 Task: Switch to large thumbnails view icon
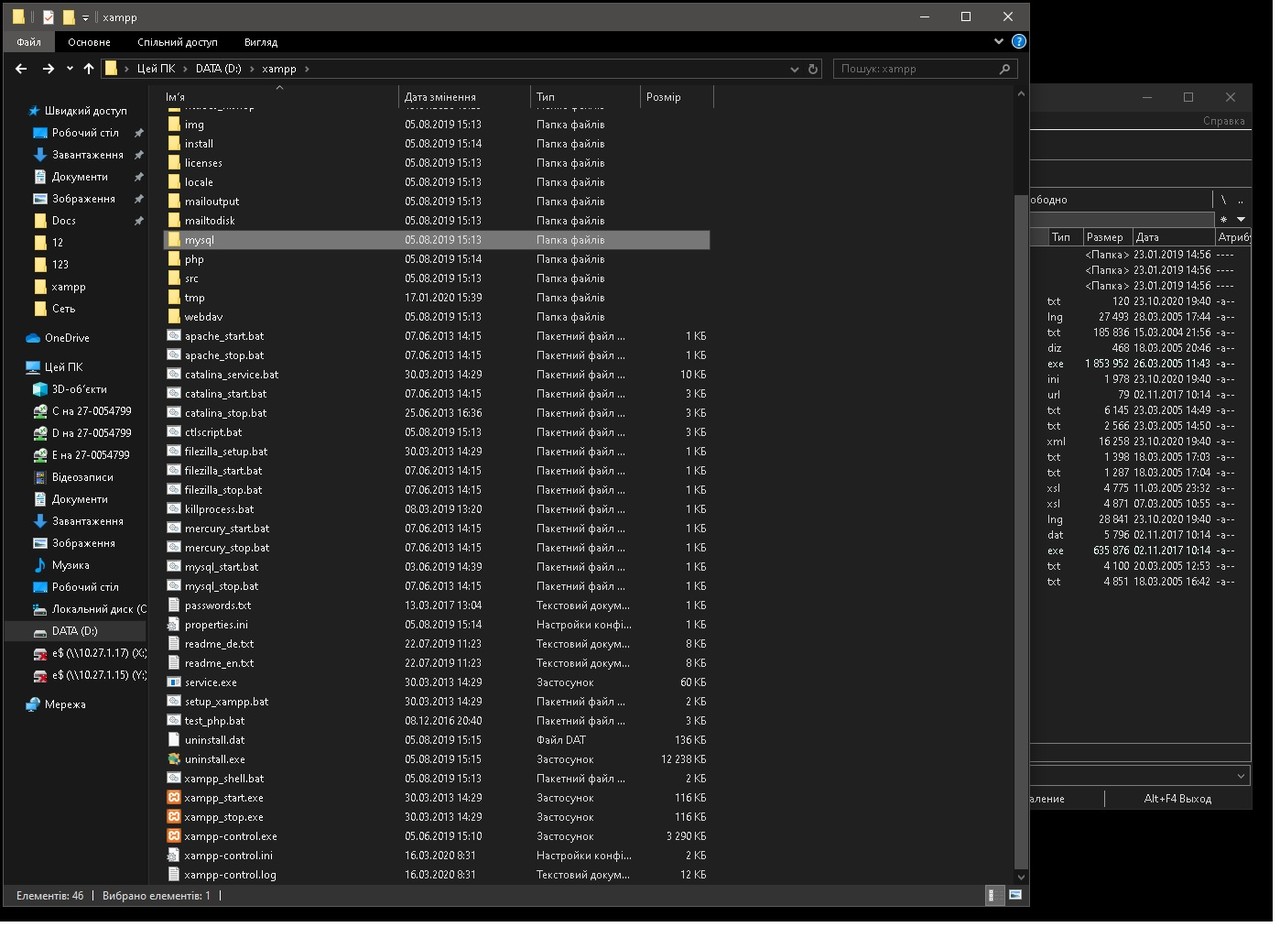coord(1015,895)
